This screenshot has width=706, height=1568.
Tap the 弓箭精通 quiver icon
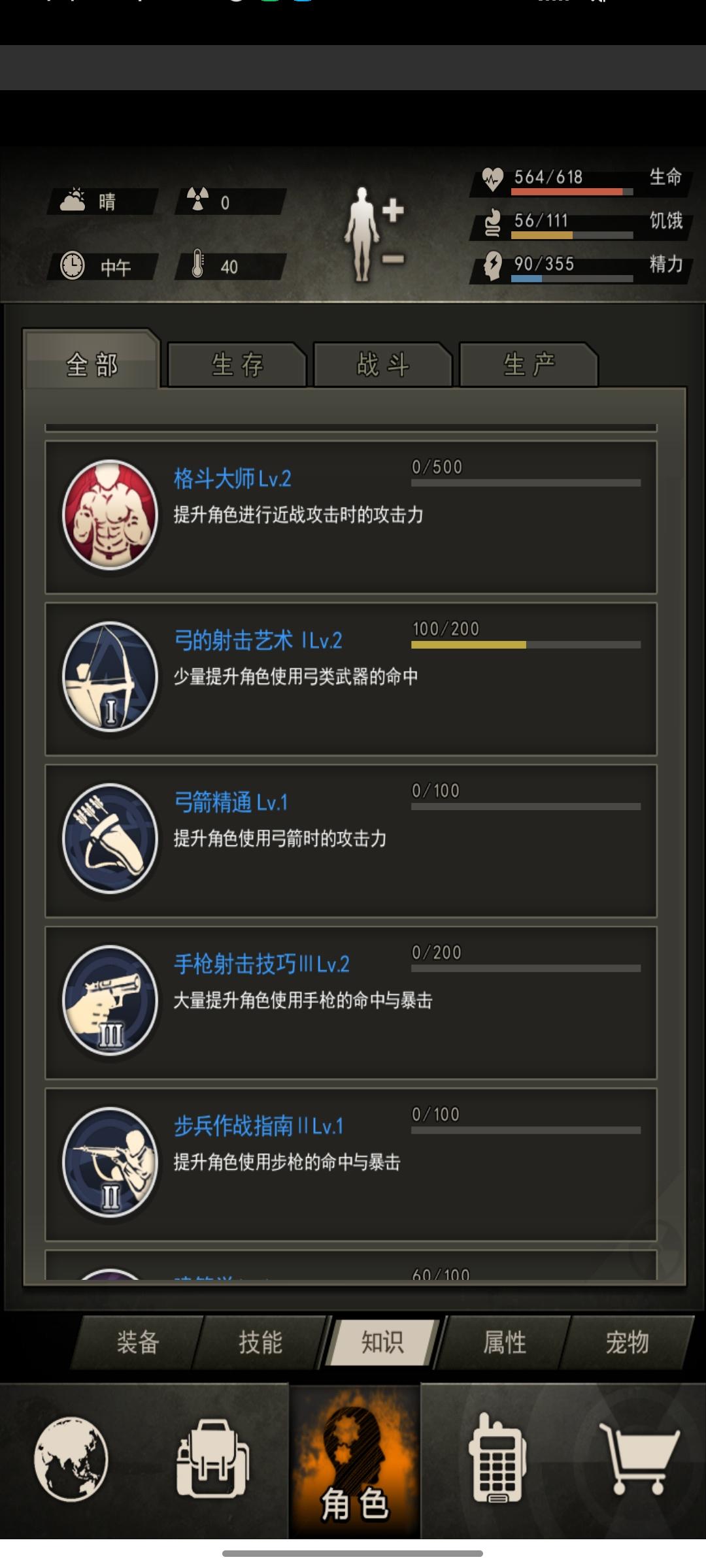pos(110,838)
